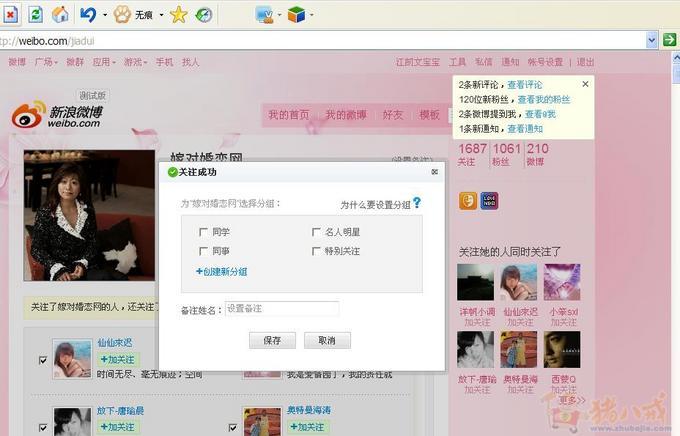This screenshot has height=436, width=680.
Task: Click the blue undo arrow icon
Action: (x=87, y=14)
